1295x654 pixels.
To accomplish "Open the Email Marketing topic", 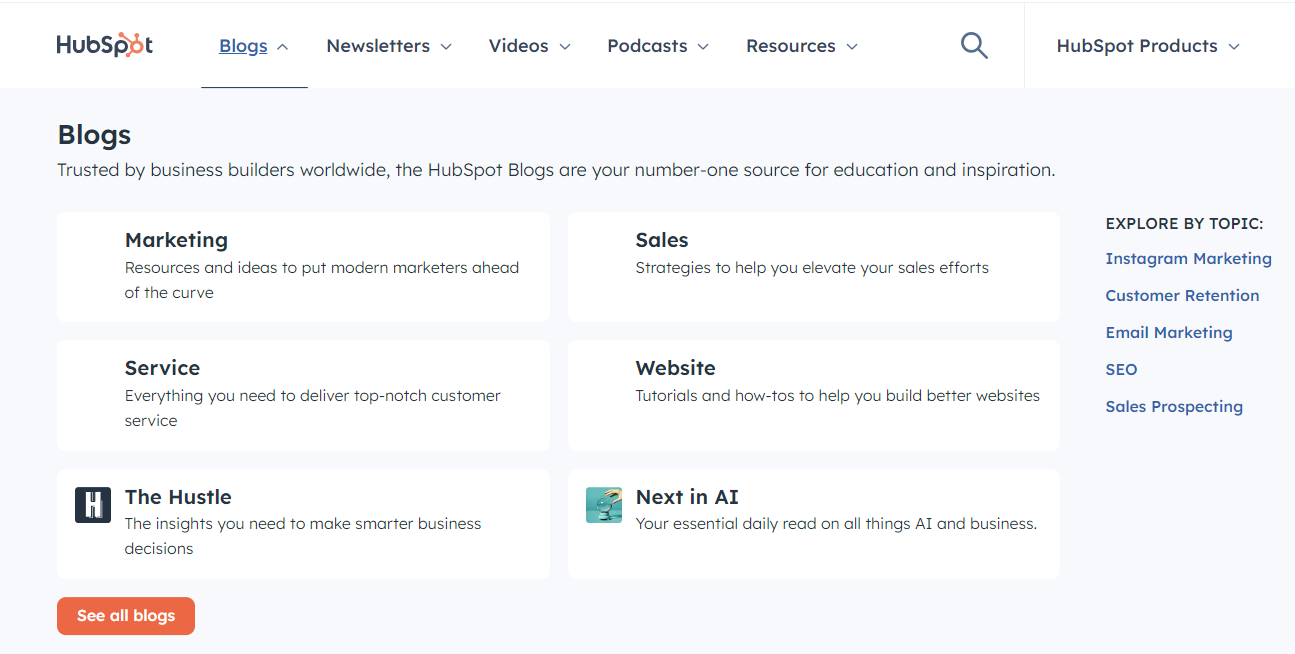I will click(1168, 333).
